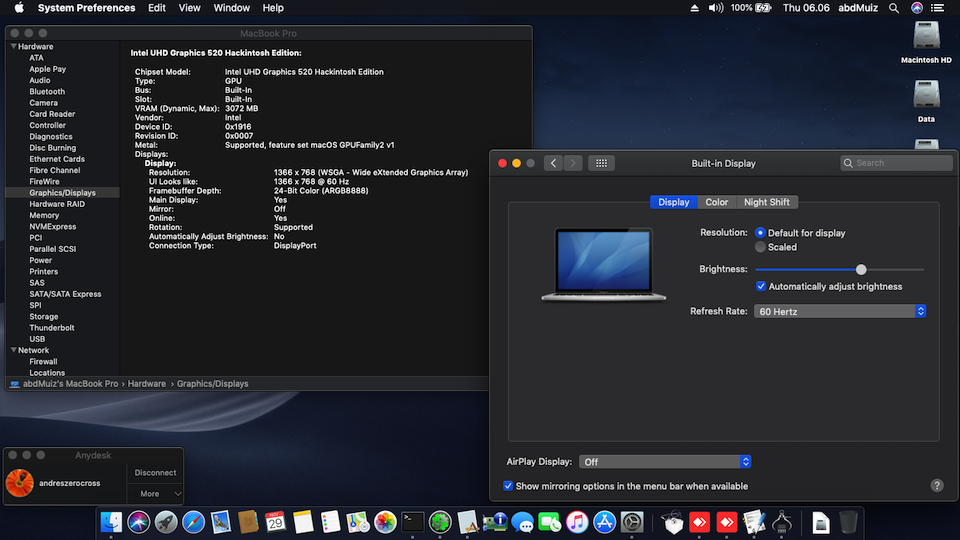Open the Refresh Rate dropdown
This screenshot has width=960, height=540.
[840, 312]
